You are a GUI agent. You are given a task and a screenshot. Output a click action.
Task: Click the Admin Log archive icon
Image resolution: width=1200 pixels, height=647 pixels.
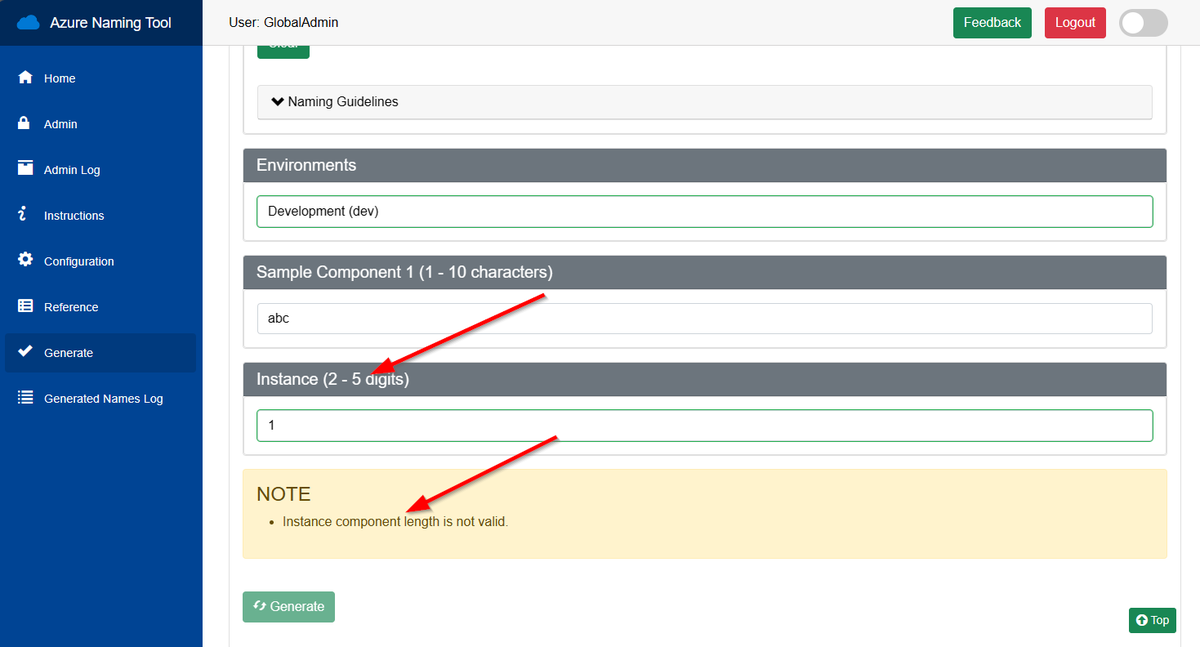(x=26, y=169)
